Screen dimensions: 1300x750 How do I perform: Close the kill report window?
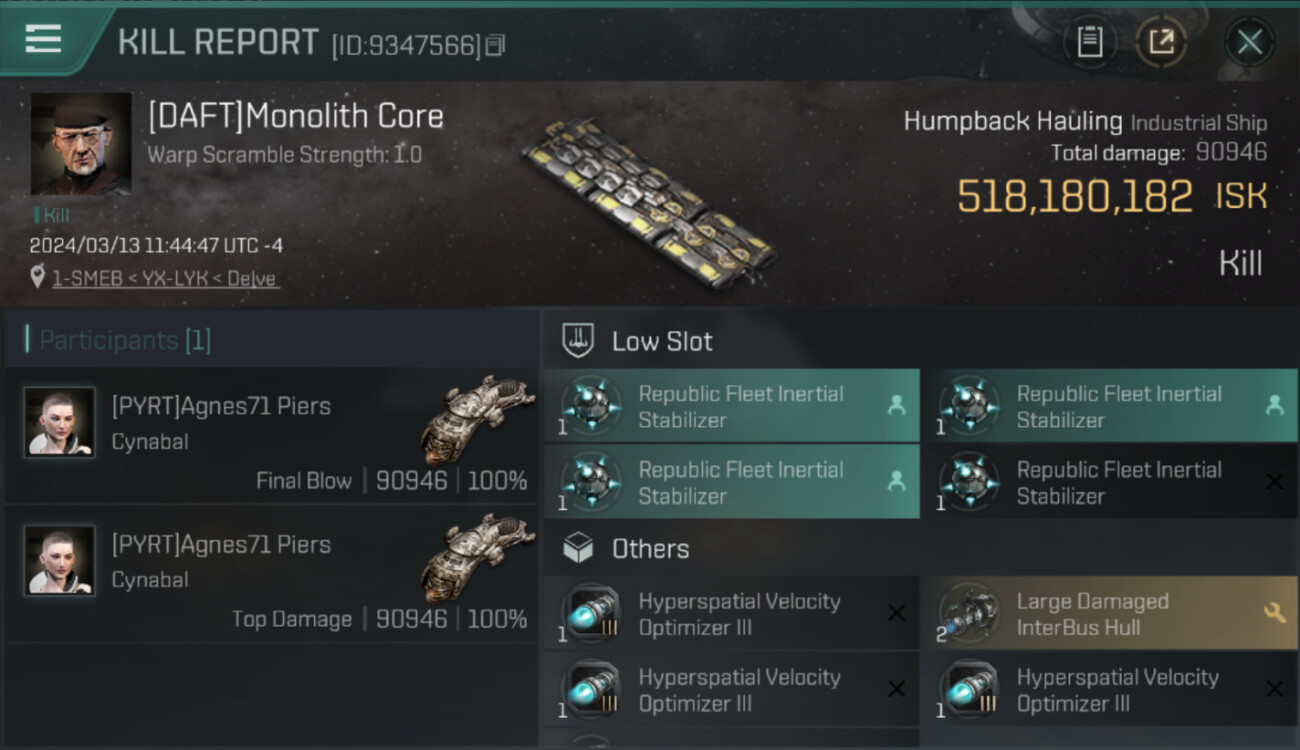[1249, 42]
